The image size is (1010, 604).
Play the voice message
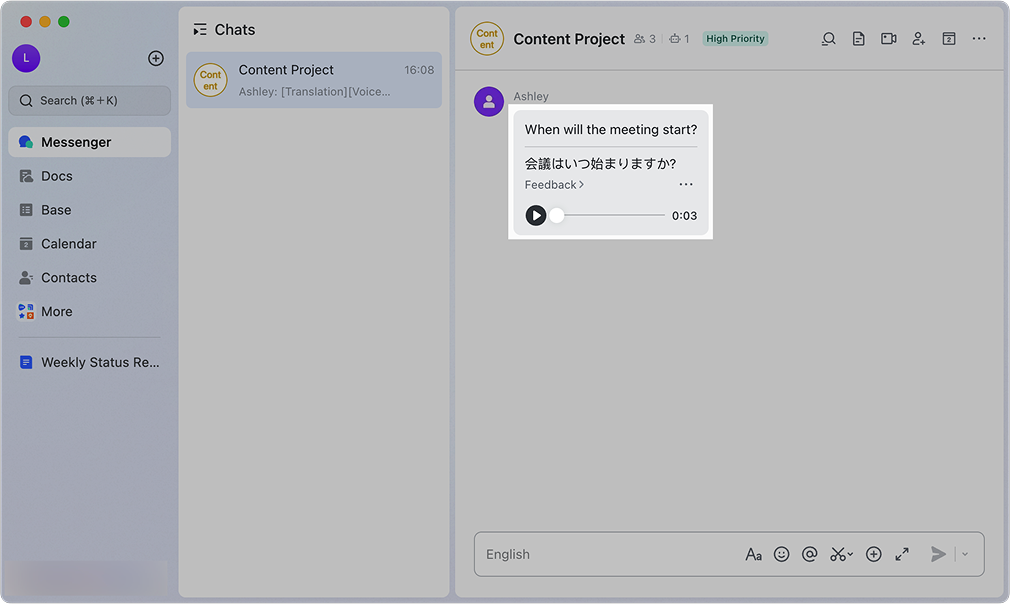[536, 215]
